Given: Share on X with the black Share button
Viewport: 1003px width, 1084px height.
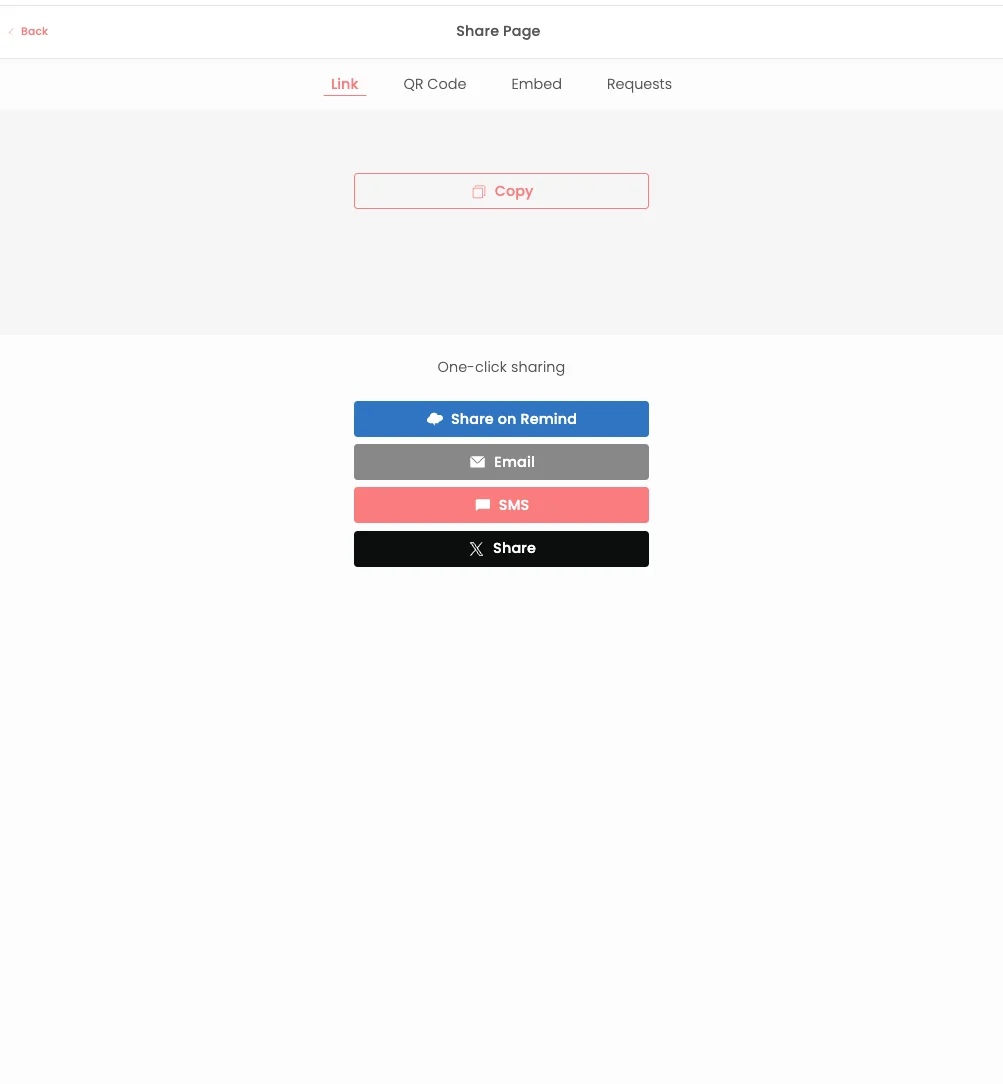Looking at the screenshot, I should tap(501, 549).
